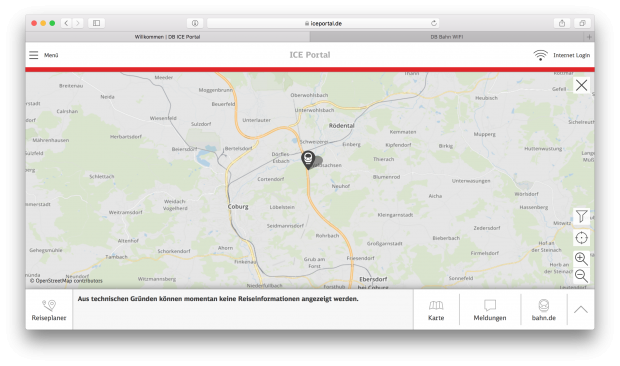Open Meldungen notifications
The image size is (620, 366).
pyautogui.click(x=490, y=310)
